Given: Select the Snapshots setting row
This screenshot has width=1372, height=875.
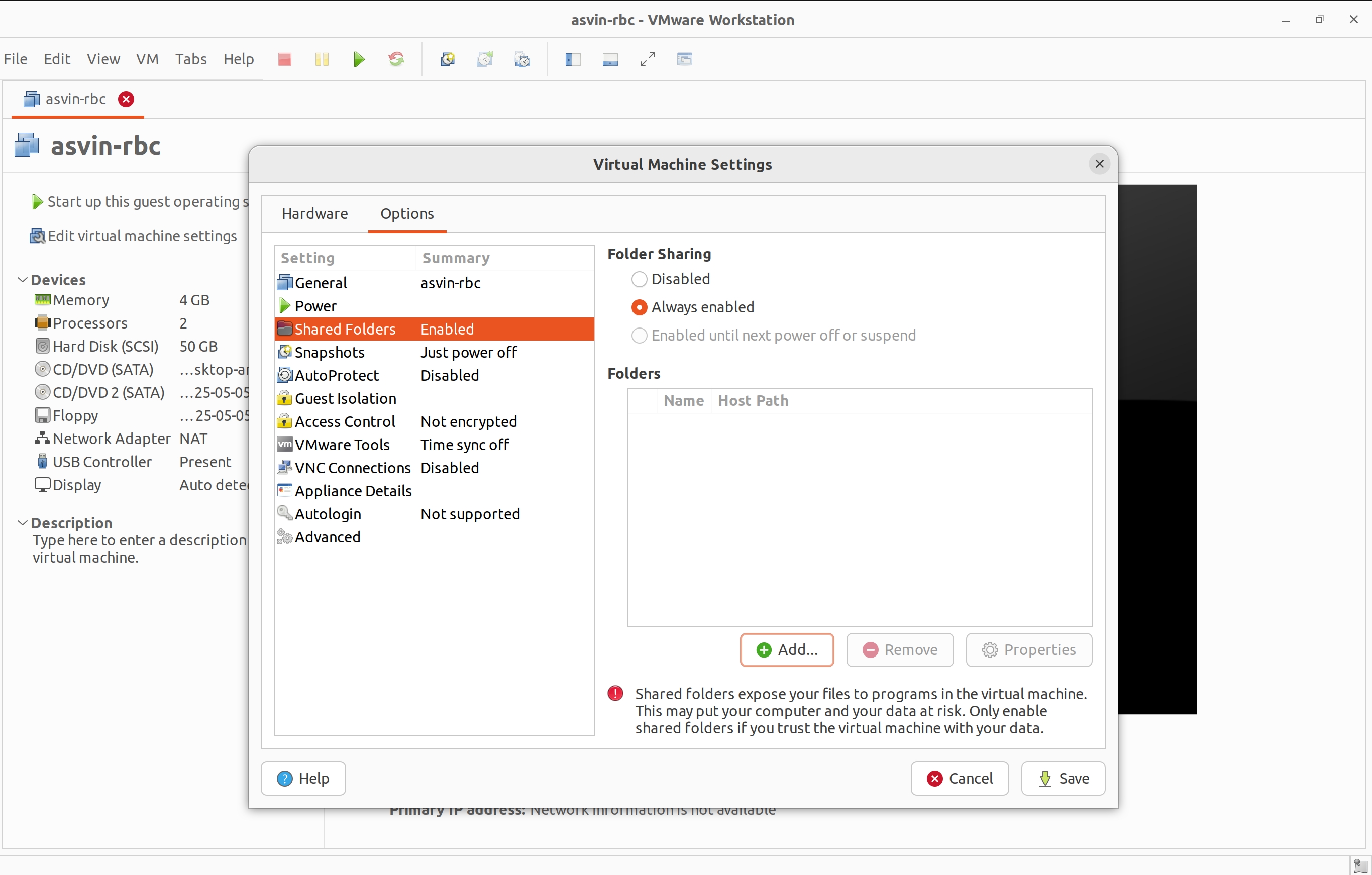Looking at the screenshot, I should [434, 352].
